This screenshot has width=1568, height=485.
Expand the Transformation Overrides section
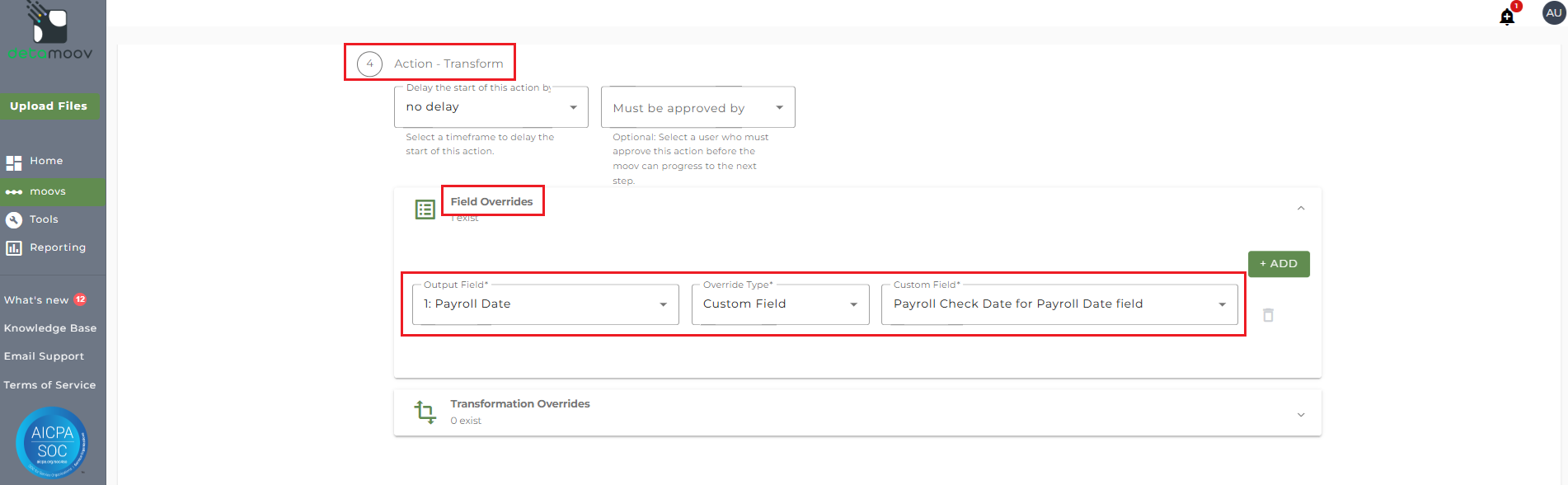point(1301,415)
